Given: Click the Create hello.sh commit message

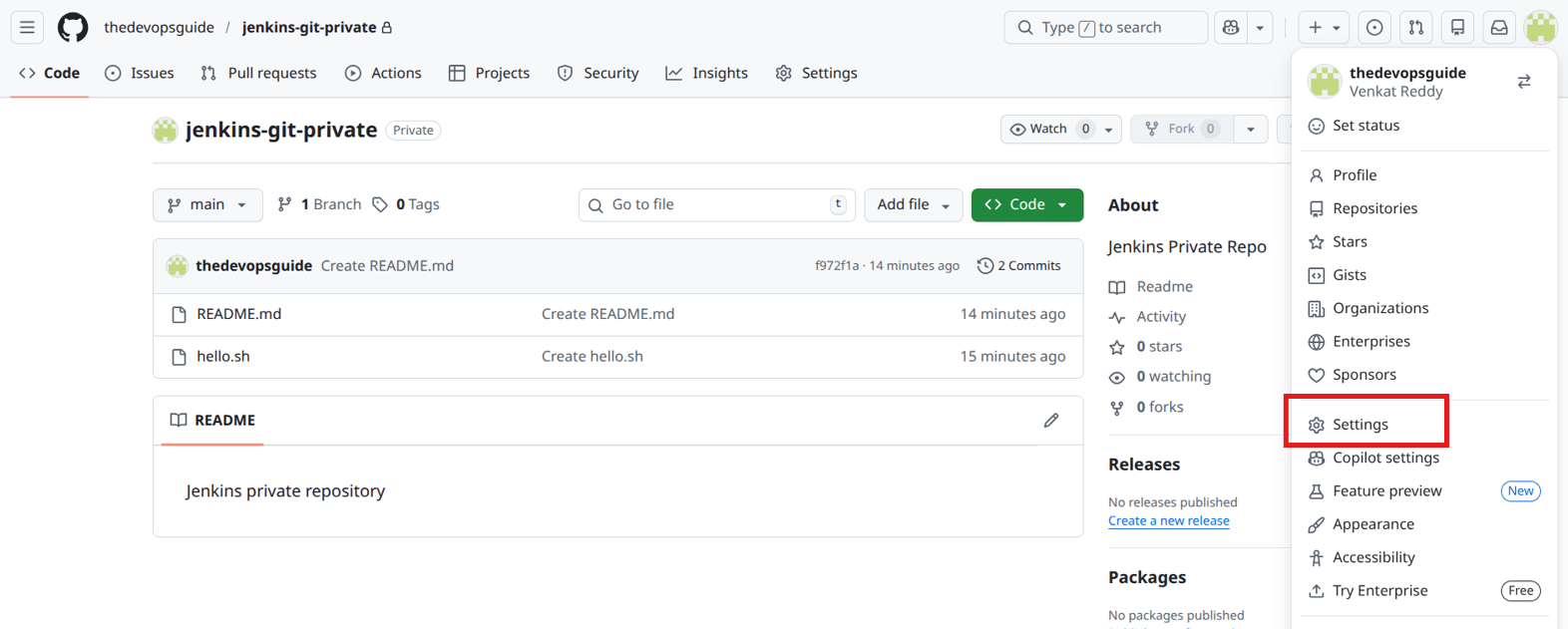Looking at the screenshot, I should click(x=592, y=356).
